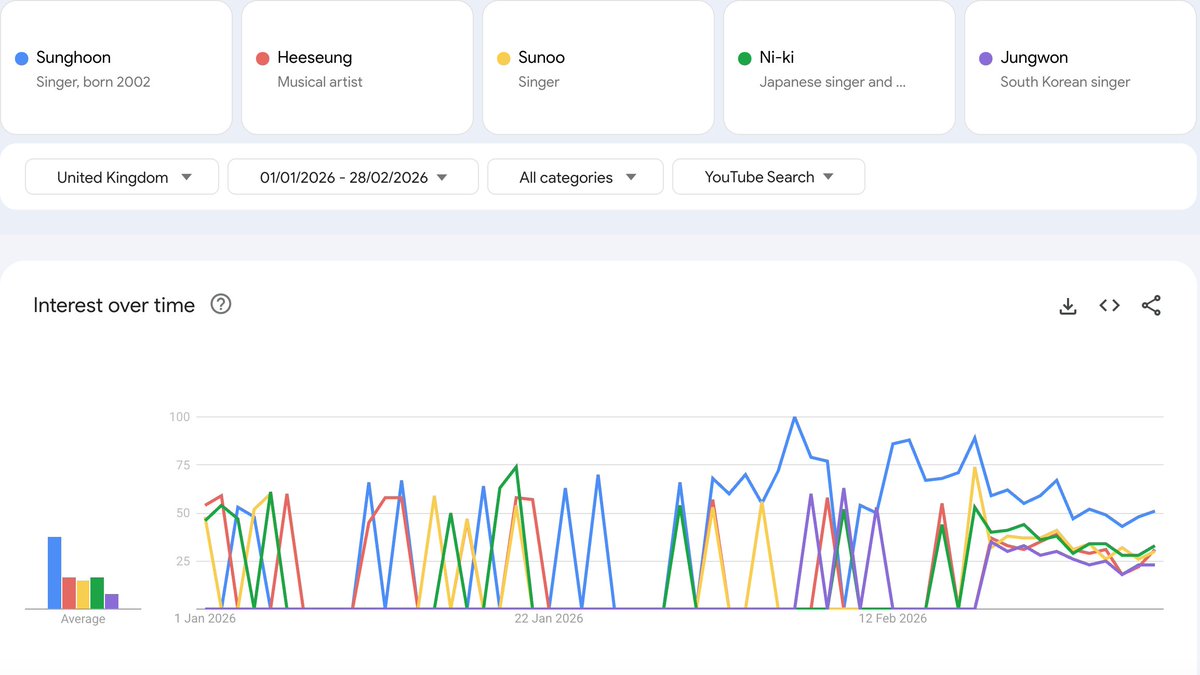Click the "22 Jan 2026" axis label

pyautogui.click(x=549, y=618)
